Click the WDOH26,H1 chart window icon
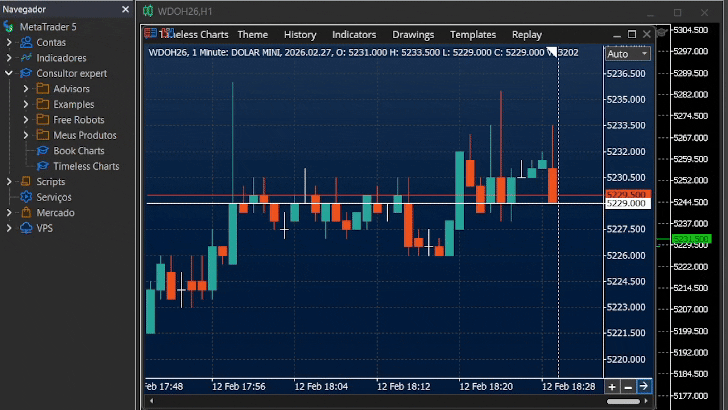Image resolution: width=728 pixels, height=410 pixels. [148, 11]
